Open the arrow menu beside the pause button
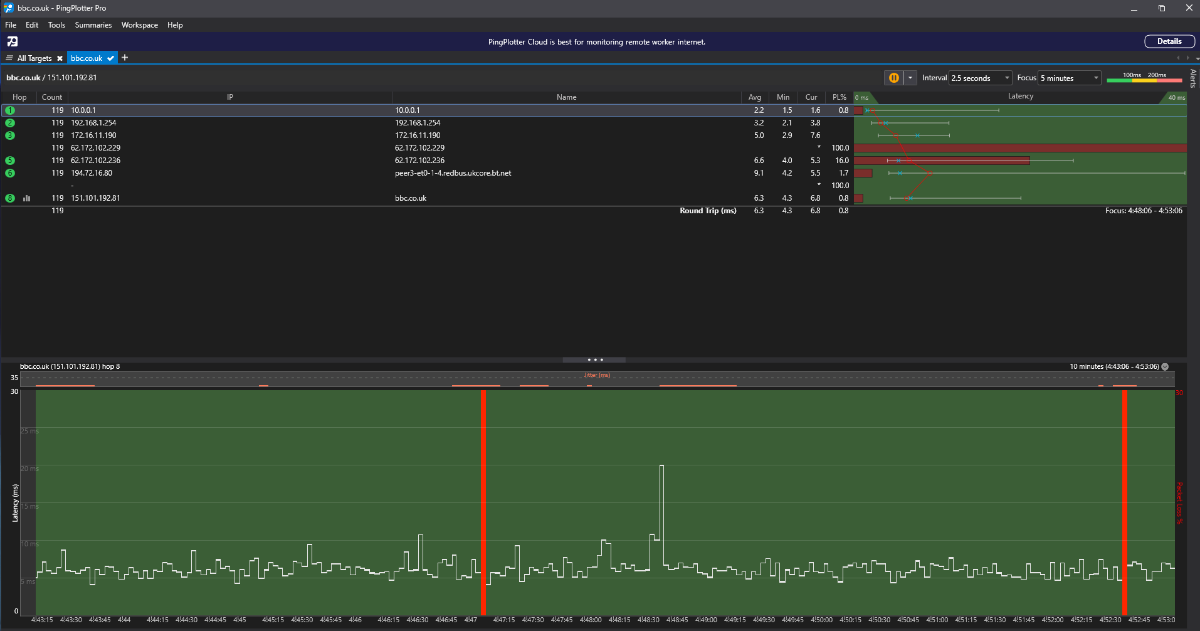This screenshot has width=1200, height=631. 910,78
